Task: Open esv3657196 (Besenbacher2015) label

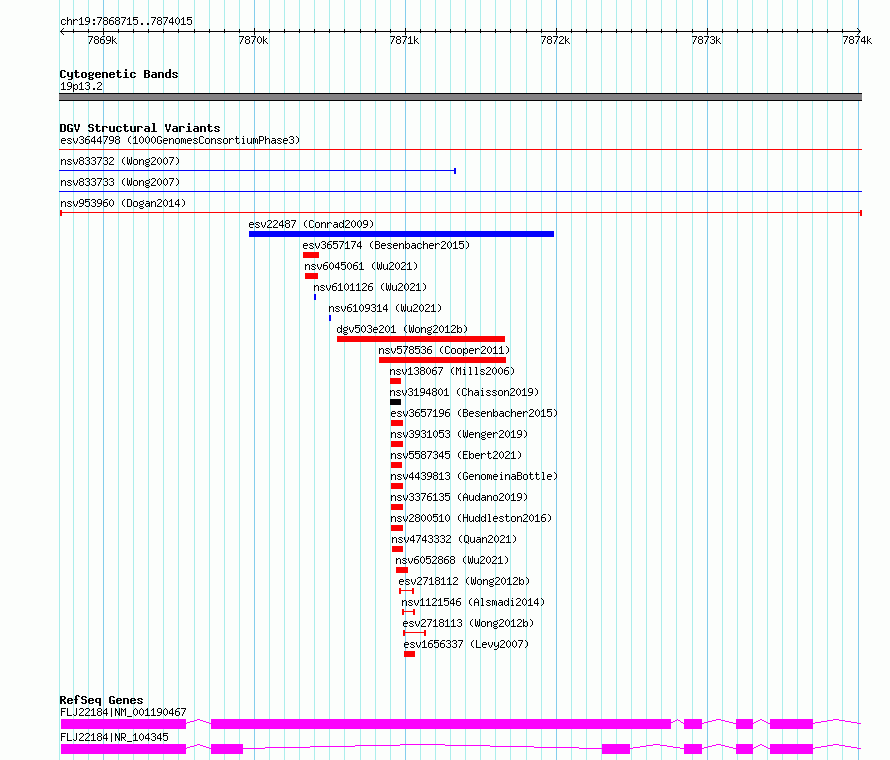Action: coord(474,413)
